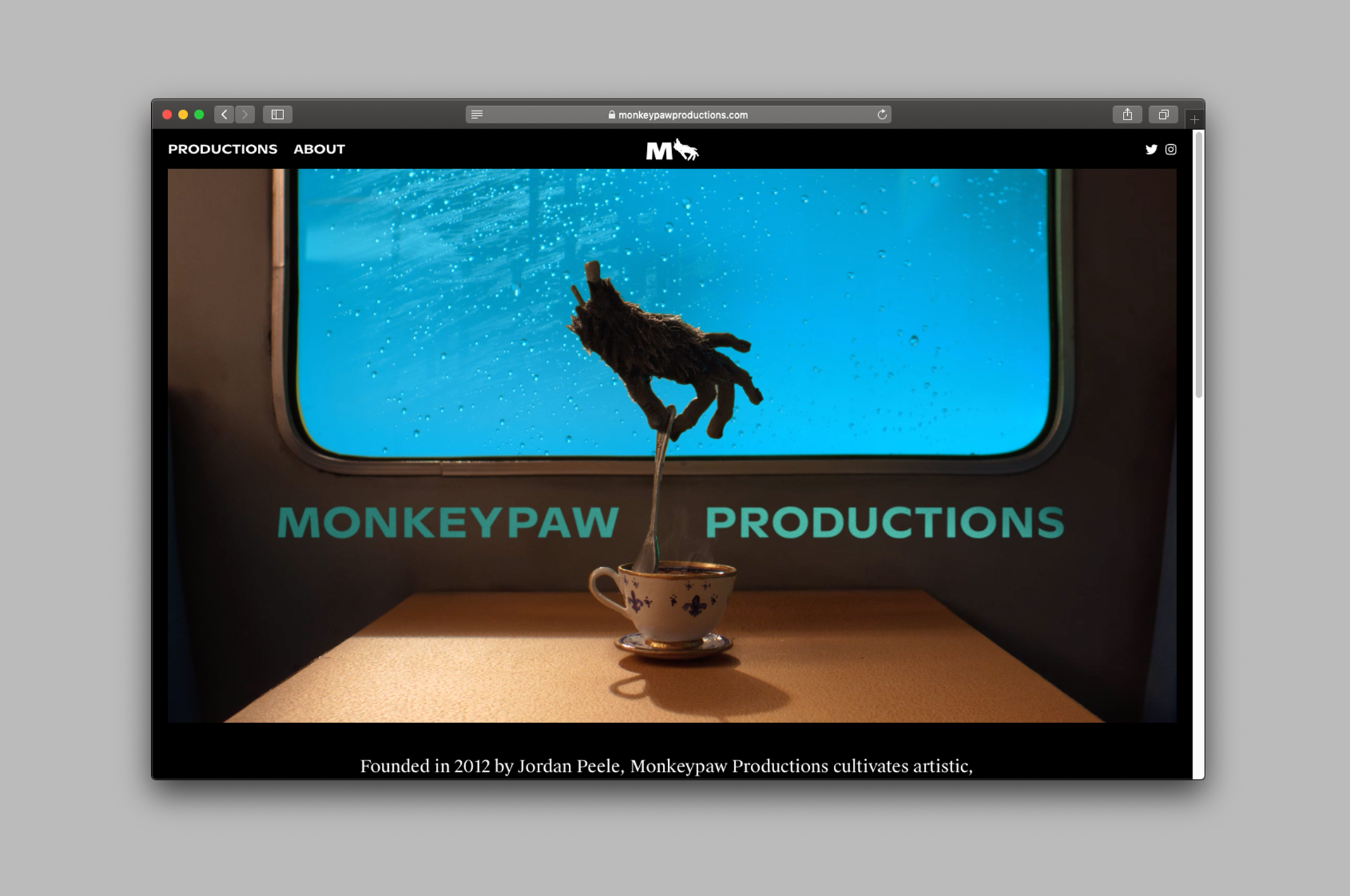Click the page's vertical scrollbar thumb
This screenshot has height=896, width=1350.
[x=1199, y=264]
